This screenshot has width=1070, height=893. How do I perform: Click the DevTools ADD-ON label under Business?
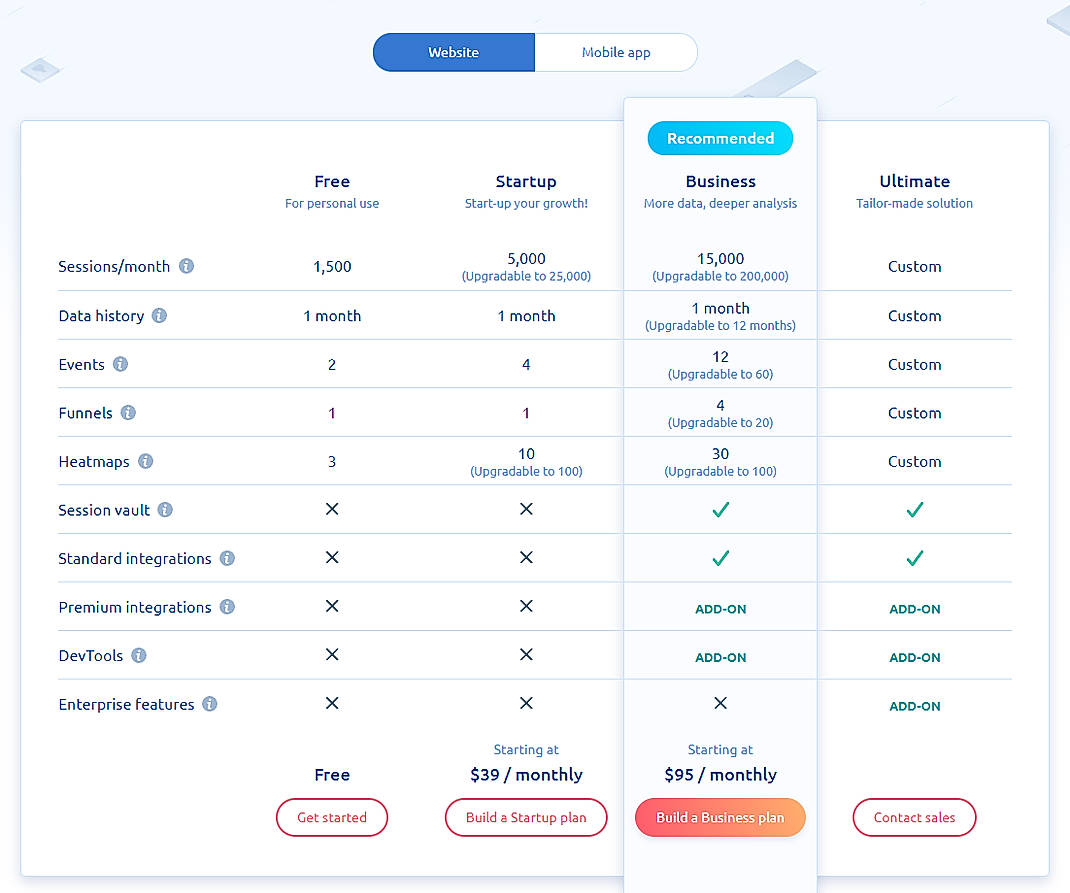720,657
